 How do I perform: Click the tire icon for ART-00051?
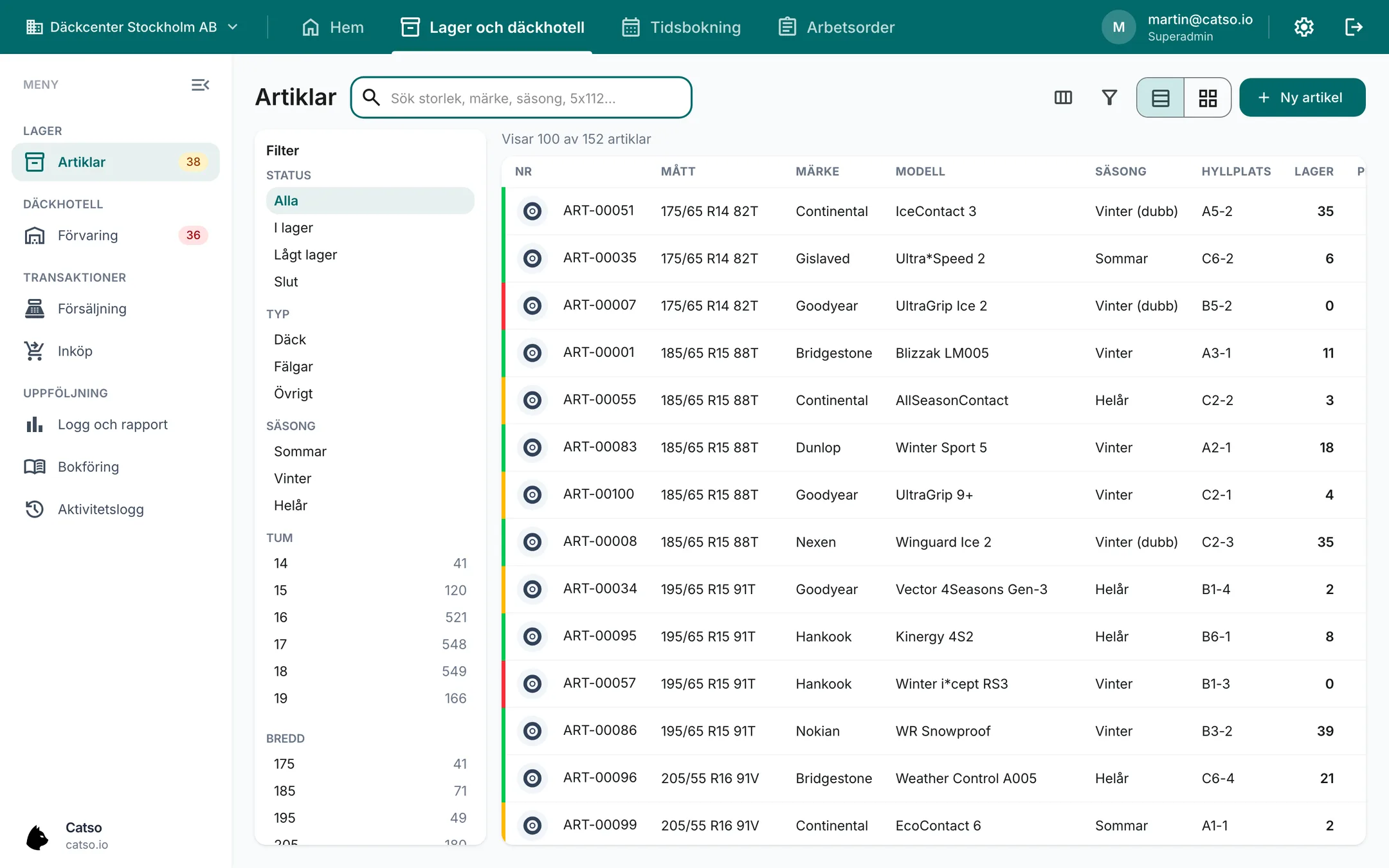[x=532, y=211]
